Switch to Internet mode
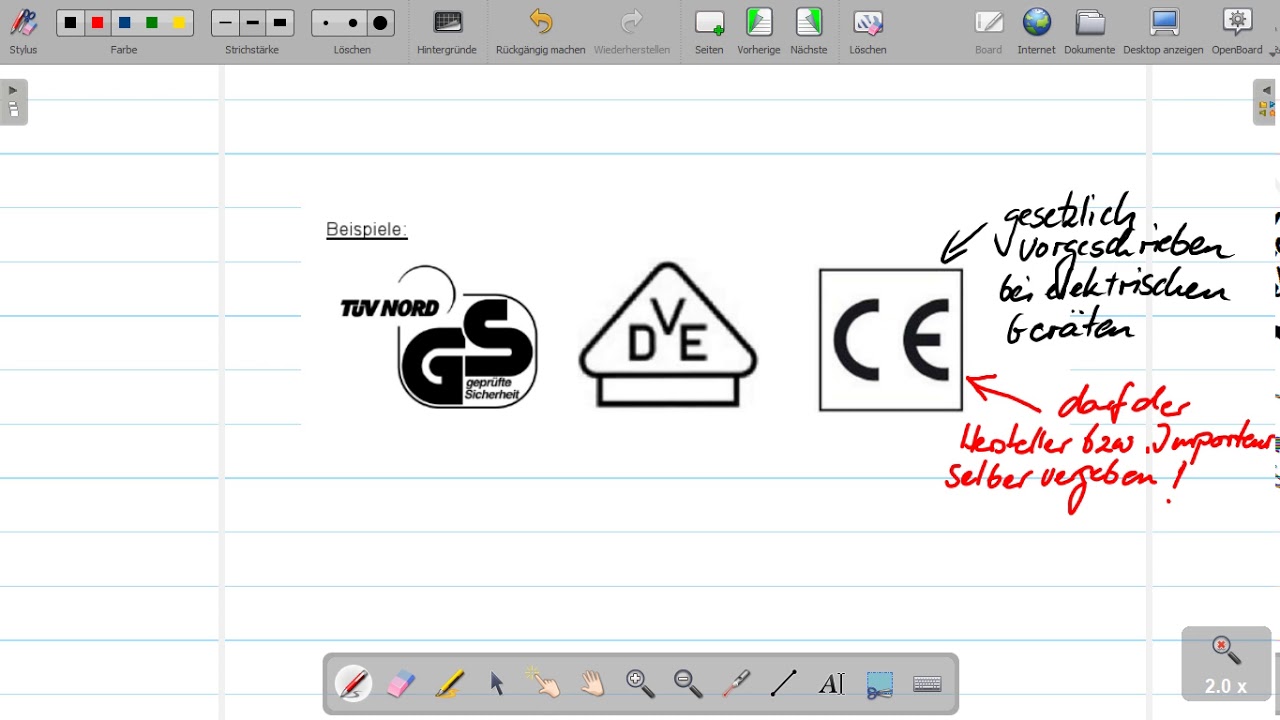Viewport: 1280px width, 720px height. (1036, 31)
